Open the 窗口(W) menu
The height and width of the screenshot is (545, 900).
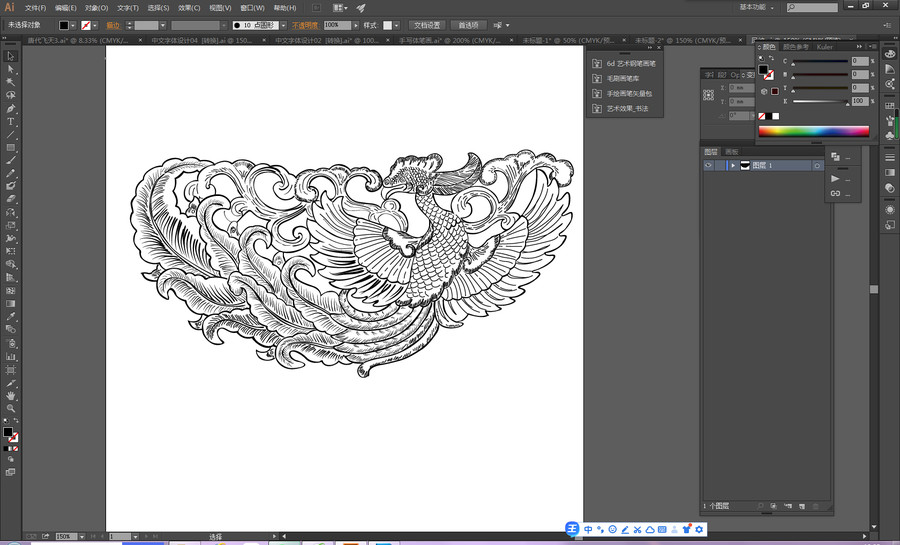coord(253,8)
